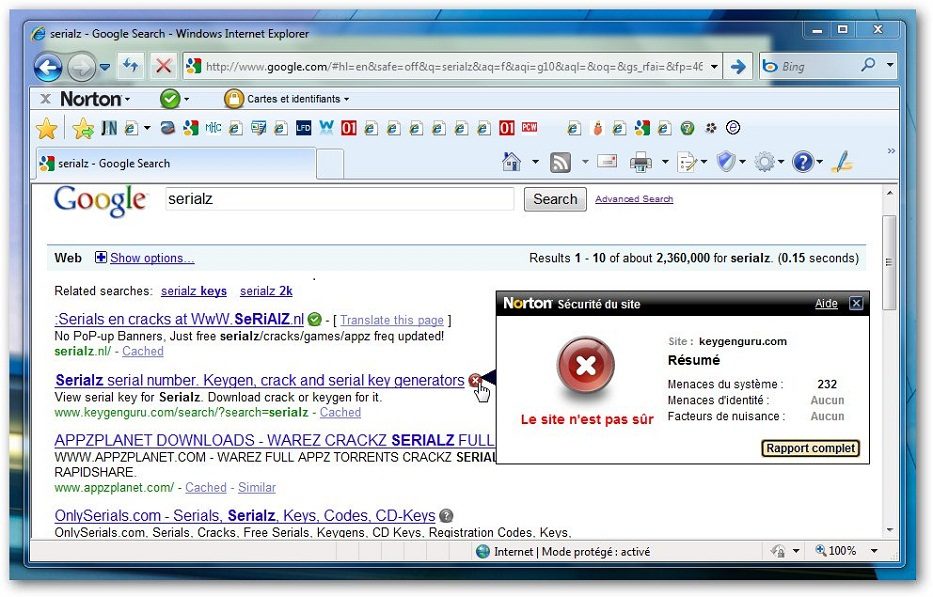Screen dimensions: 933x597
Task: Click the red Norton X beside the keygenguru result
Action: (474, 380)
